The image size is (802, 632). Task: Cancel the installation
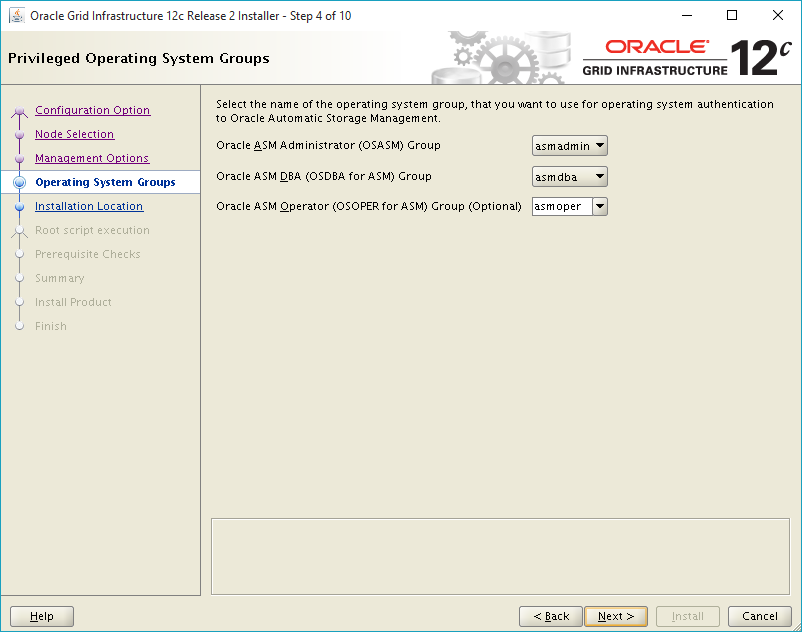click(760, 616)
